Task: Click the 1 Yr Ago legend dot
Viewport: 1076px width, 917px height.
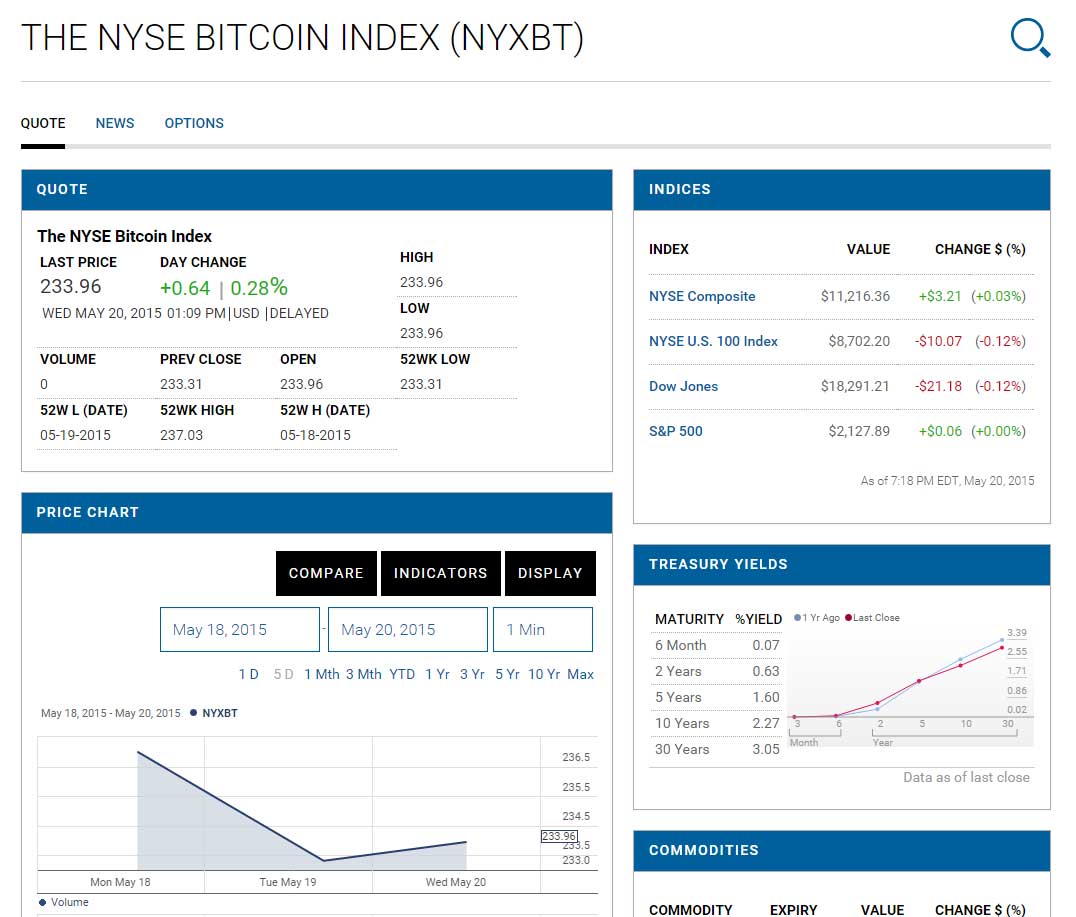Action: [797, 618]
